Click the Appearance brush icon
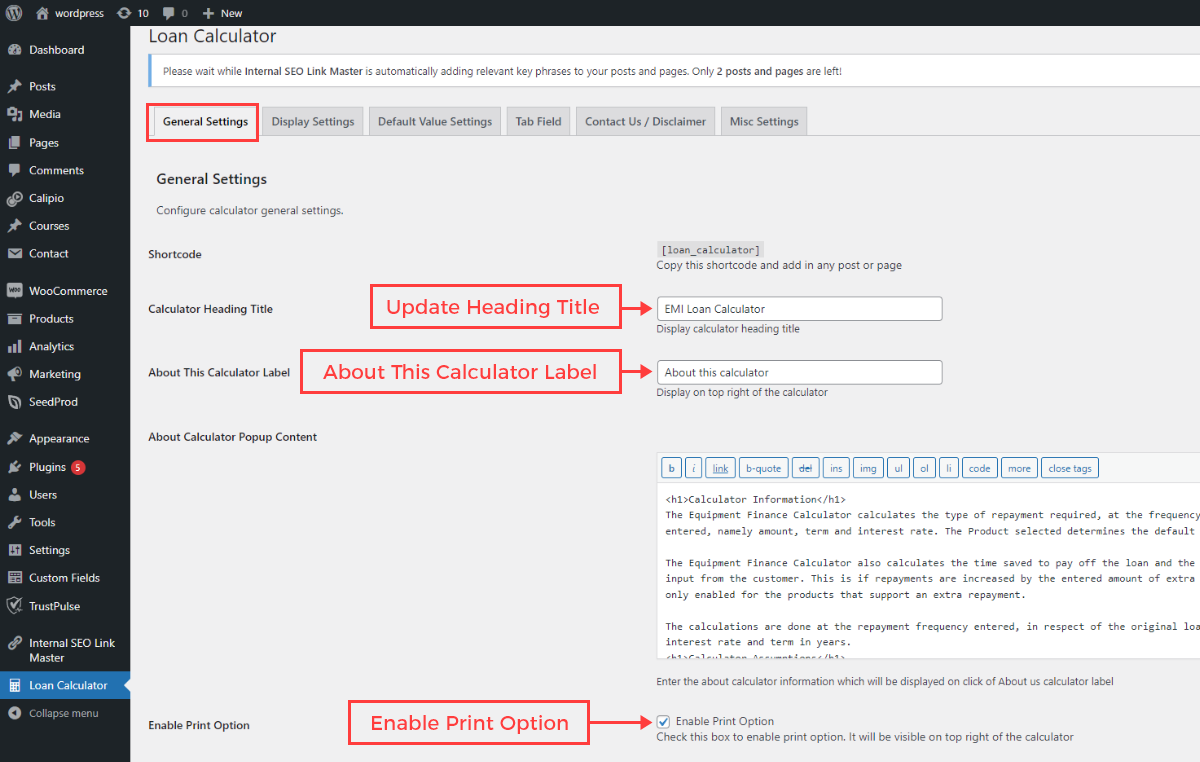 coord(14,439)
